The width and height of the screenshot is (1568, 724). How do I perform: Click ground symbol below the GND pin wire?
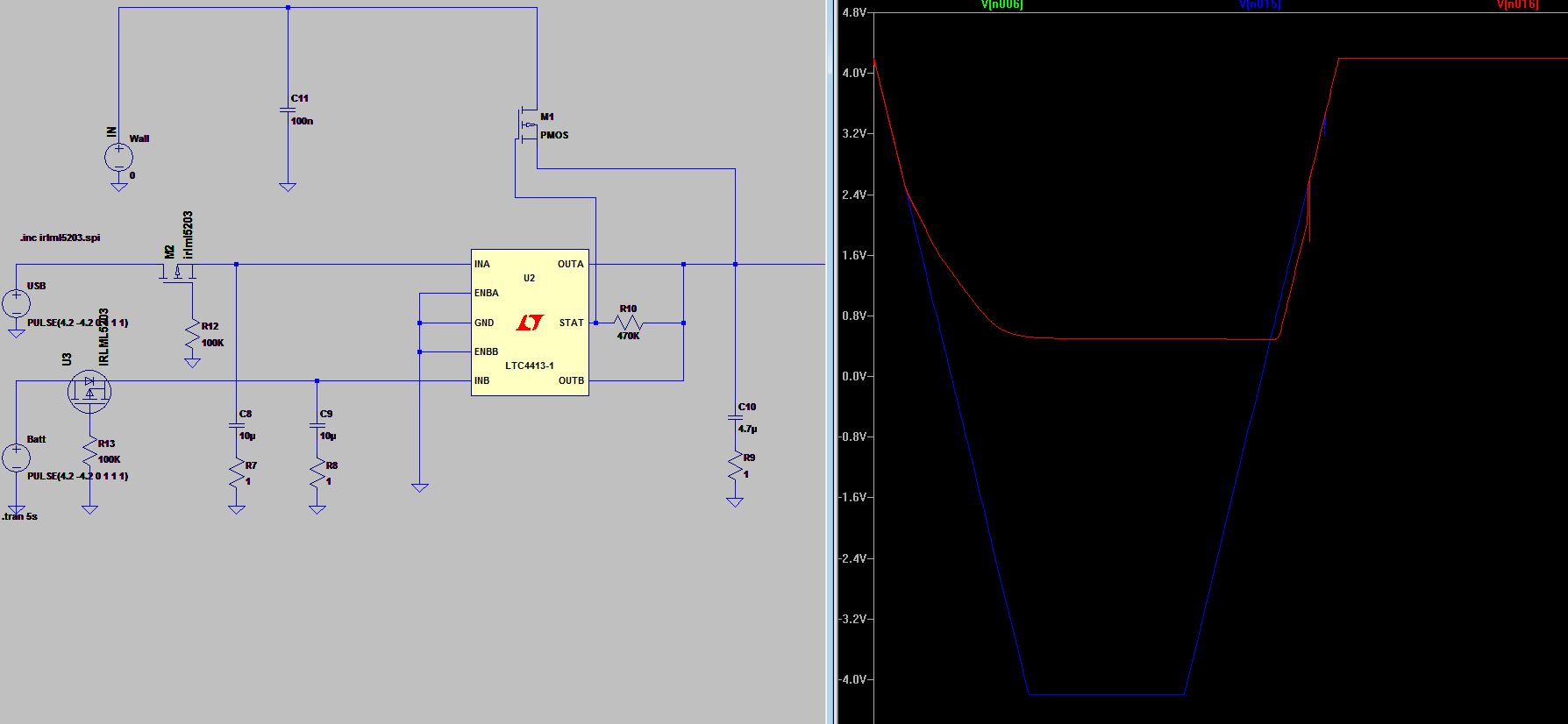point(419,486)
